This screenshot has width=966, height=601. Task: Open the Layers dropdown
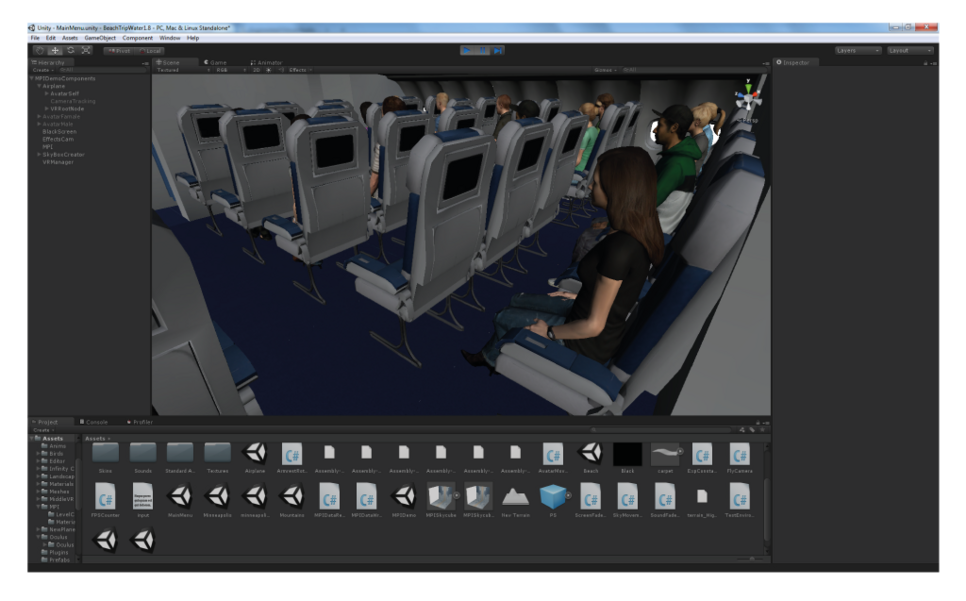[858, 50]
